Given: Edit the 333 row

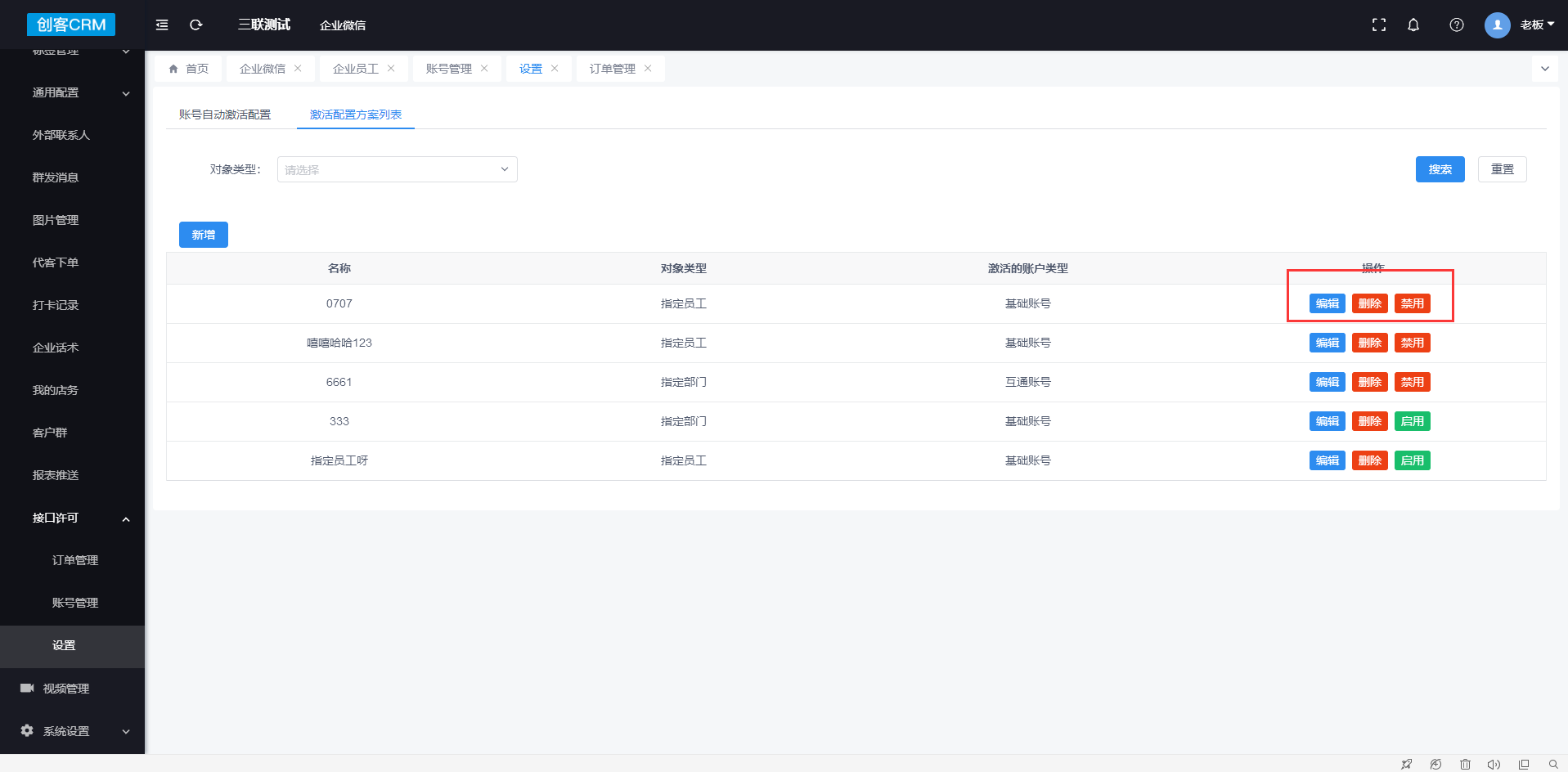Looking at the screenshot, I should 1328,421.
